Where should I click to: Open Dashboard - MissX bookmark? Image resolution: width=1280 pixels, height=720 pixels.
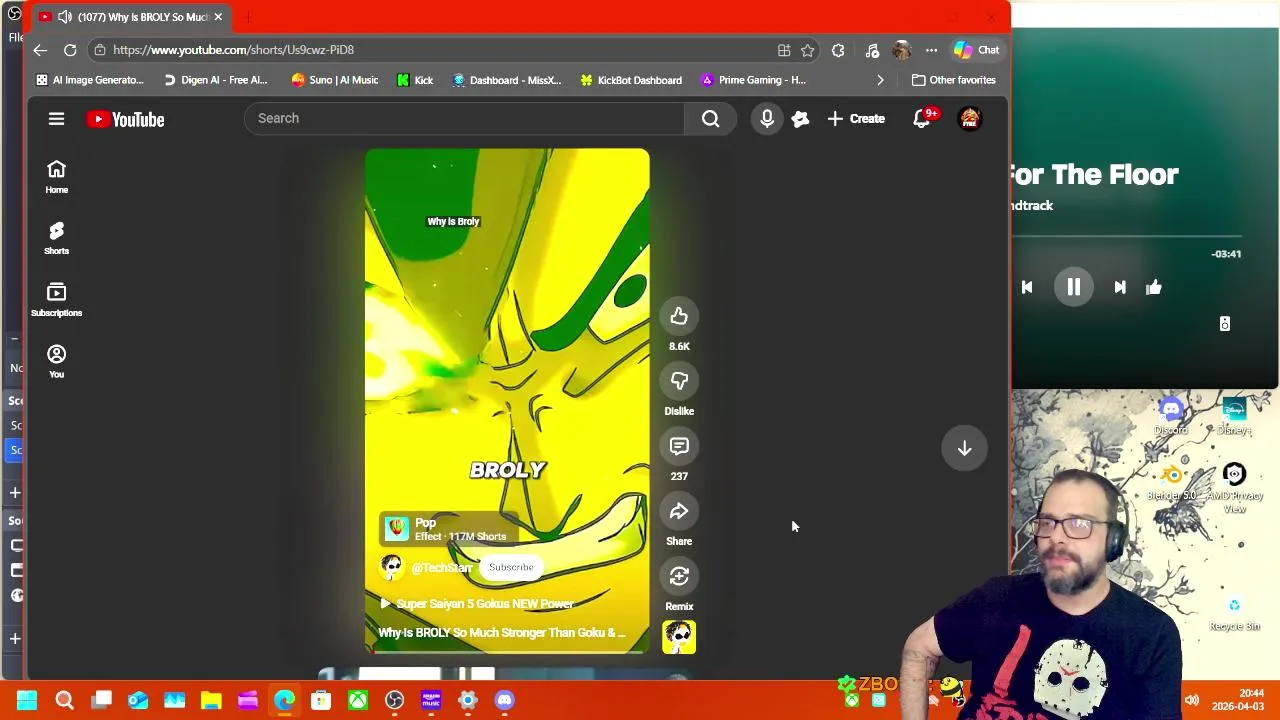tap(507, 80)
